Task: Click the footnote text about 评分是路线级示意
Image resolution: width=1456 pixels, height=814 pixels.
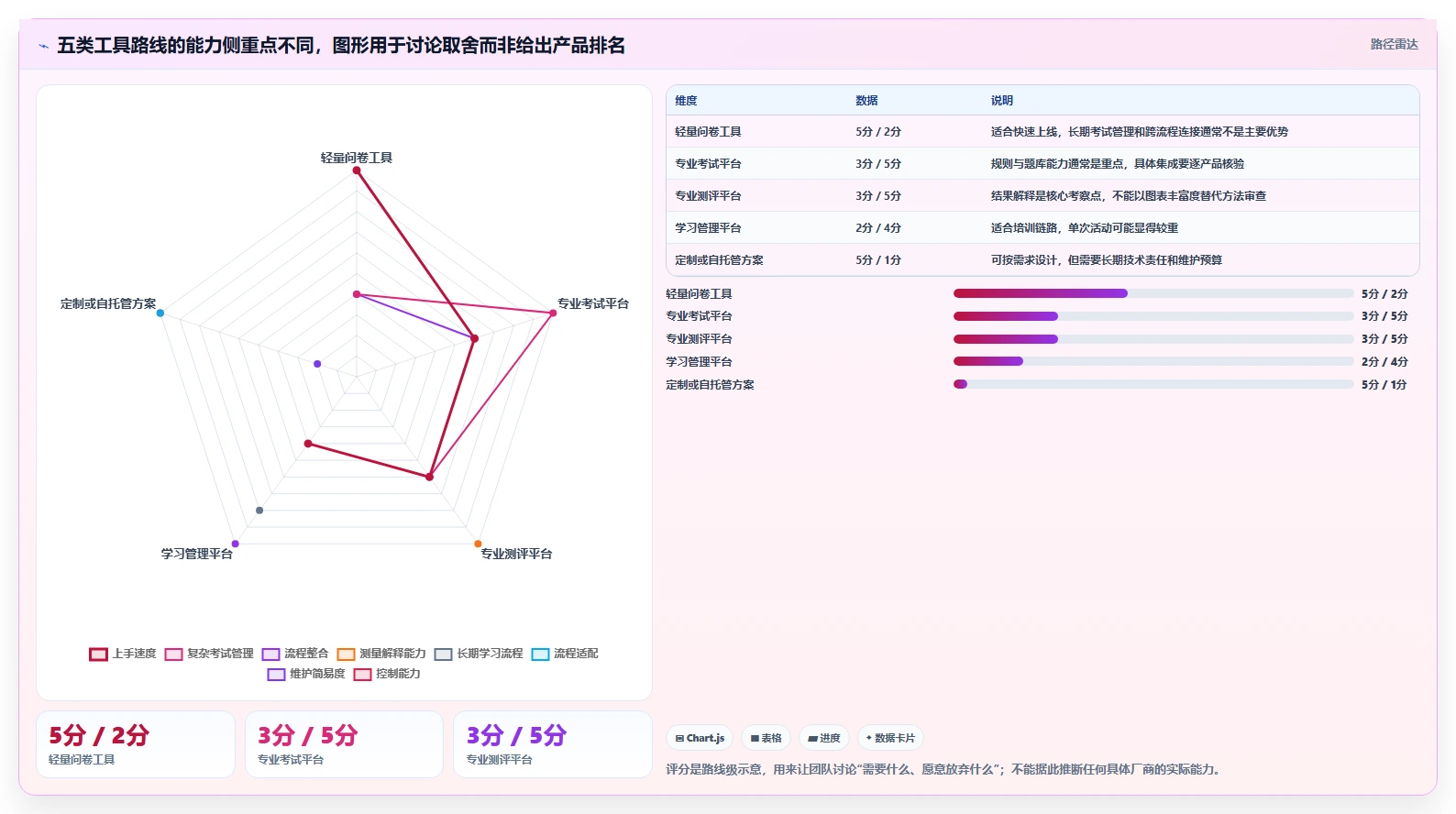Action: 945,769
